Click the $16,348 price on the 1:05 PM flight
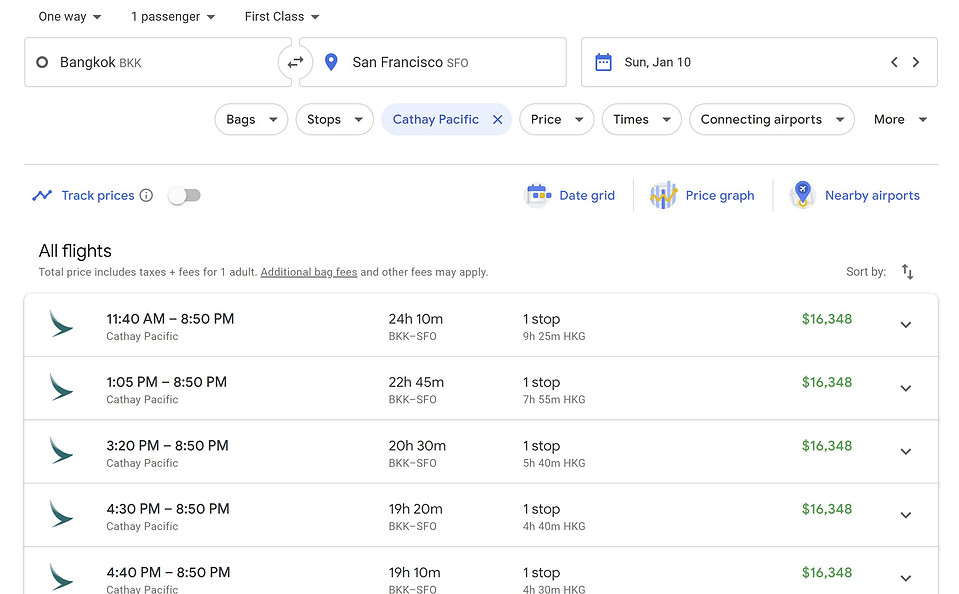 click(827, 382)
